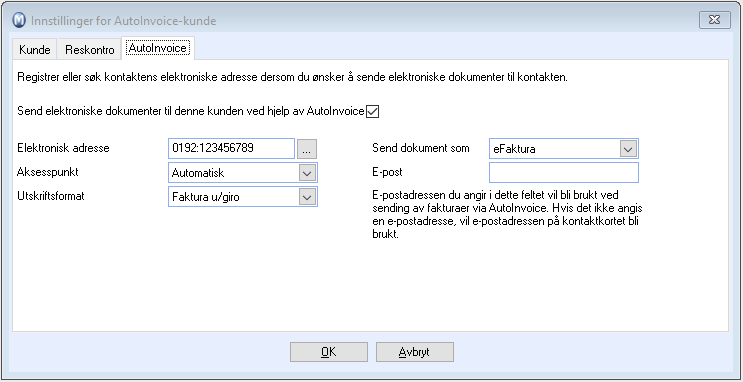Close the AutoInvoice settings dialog

pos(715,20)
